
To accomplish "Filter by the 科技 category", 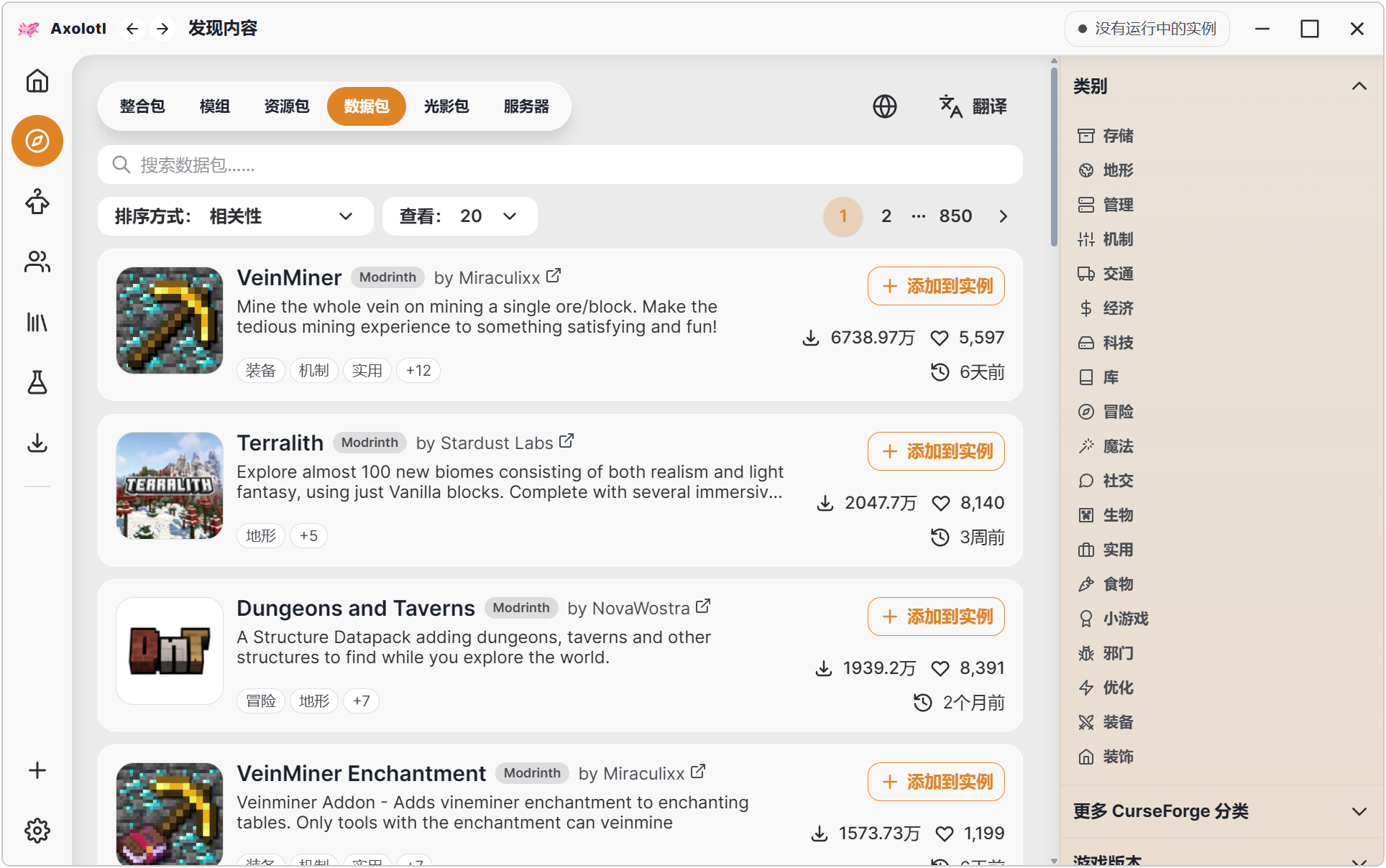I will click(1106, 343).
